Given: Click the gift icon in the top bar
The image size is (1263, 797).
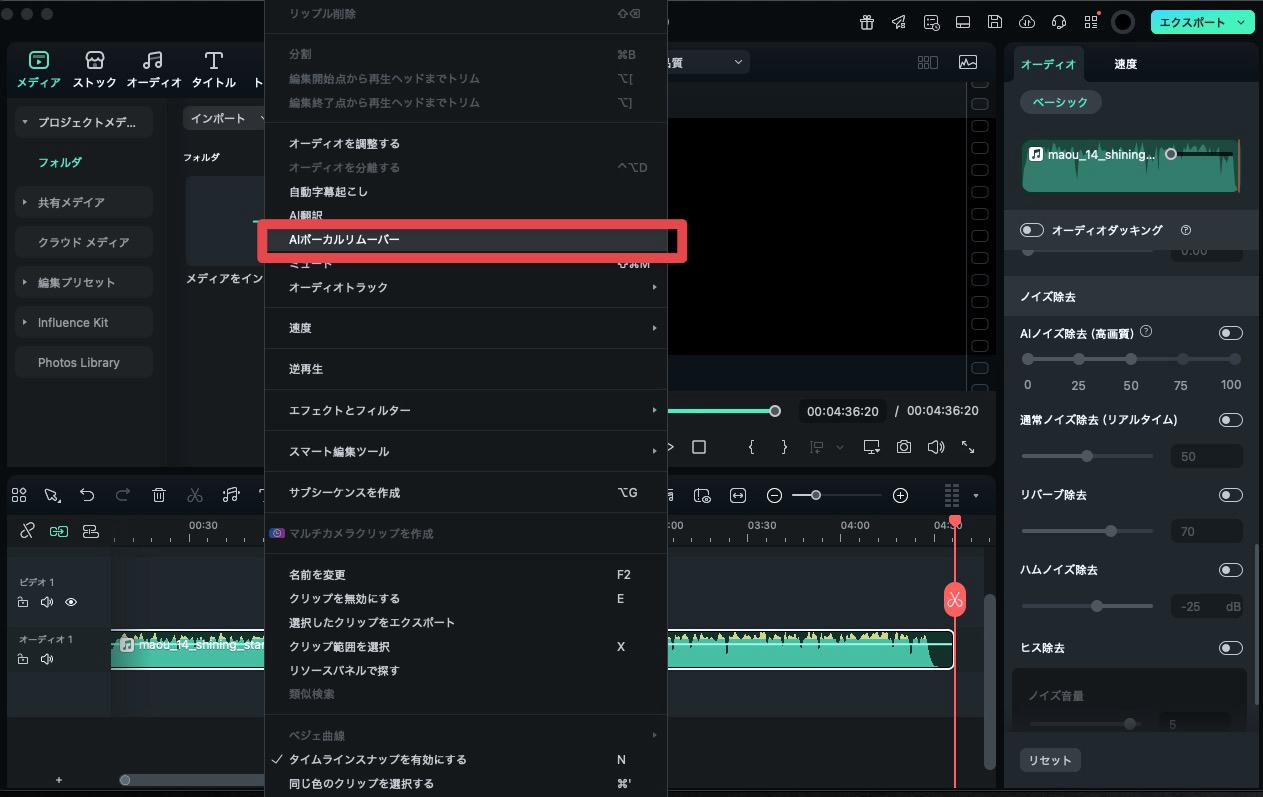Looking at the screenshot, I should [x=866, y=21].
